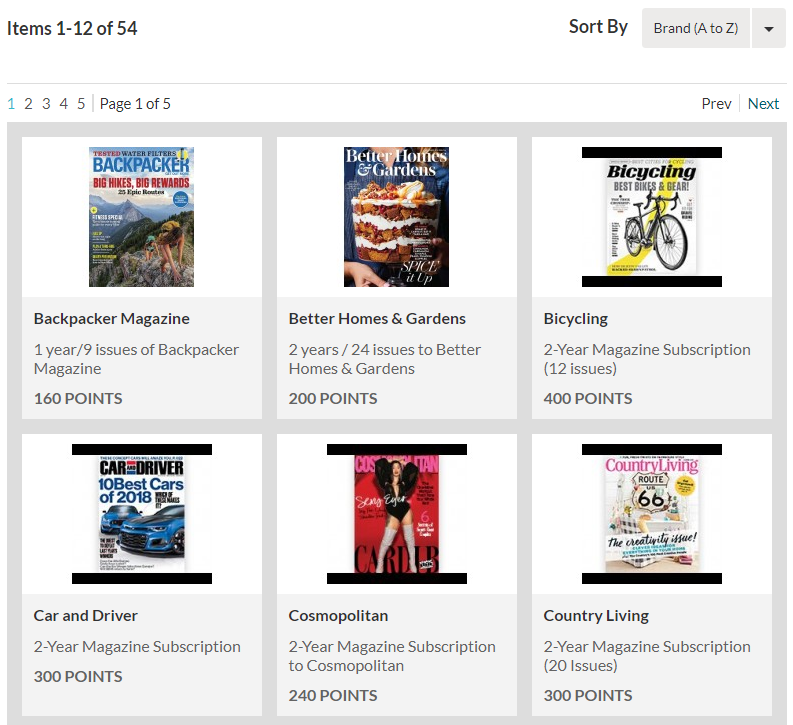Select the Cosmopolitan magazine cover image
The width and height of the screenshot is (793, 725).
(396, 514)
